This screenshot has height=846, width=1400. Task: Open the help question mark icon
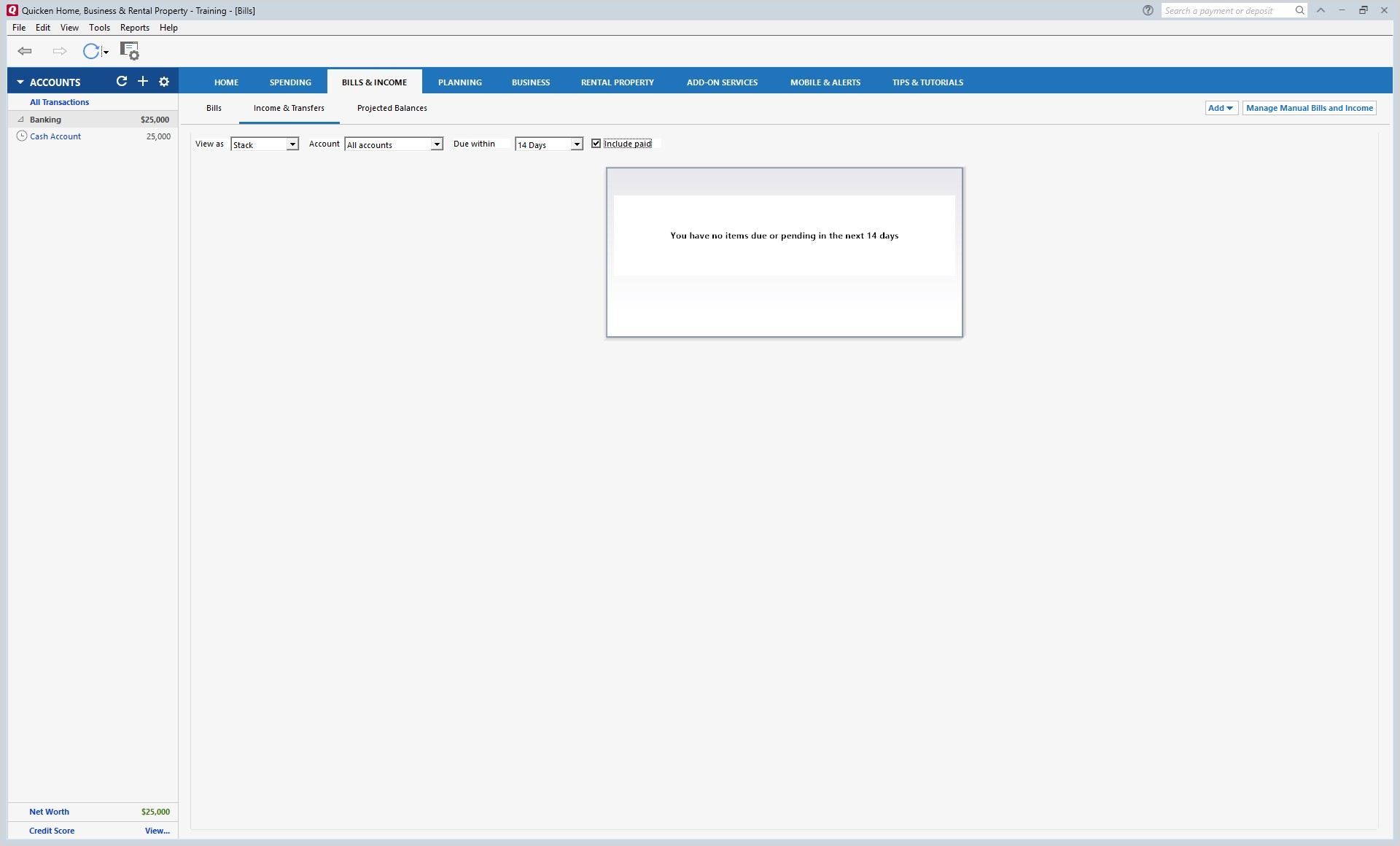(1148, 10)
